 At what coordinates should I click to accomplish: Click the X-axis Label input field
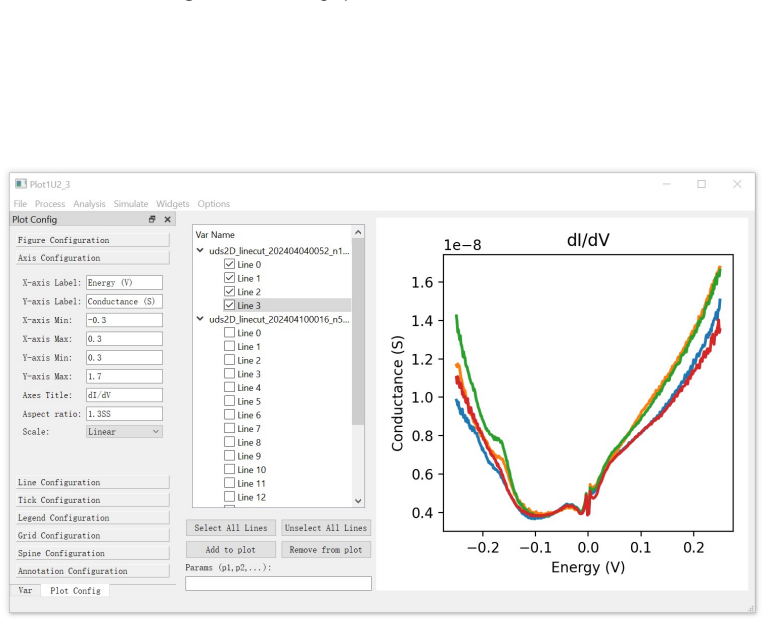[124, 282]
